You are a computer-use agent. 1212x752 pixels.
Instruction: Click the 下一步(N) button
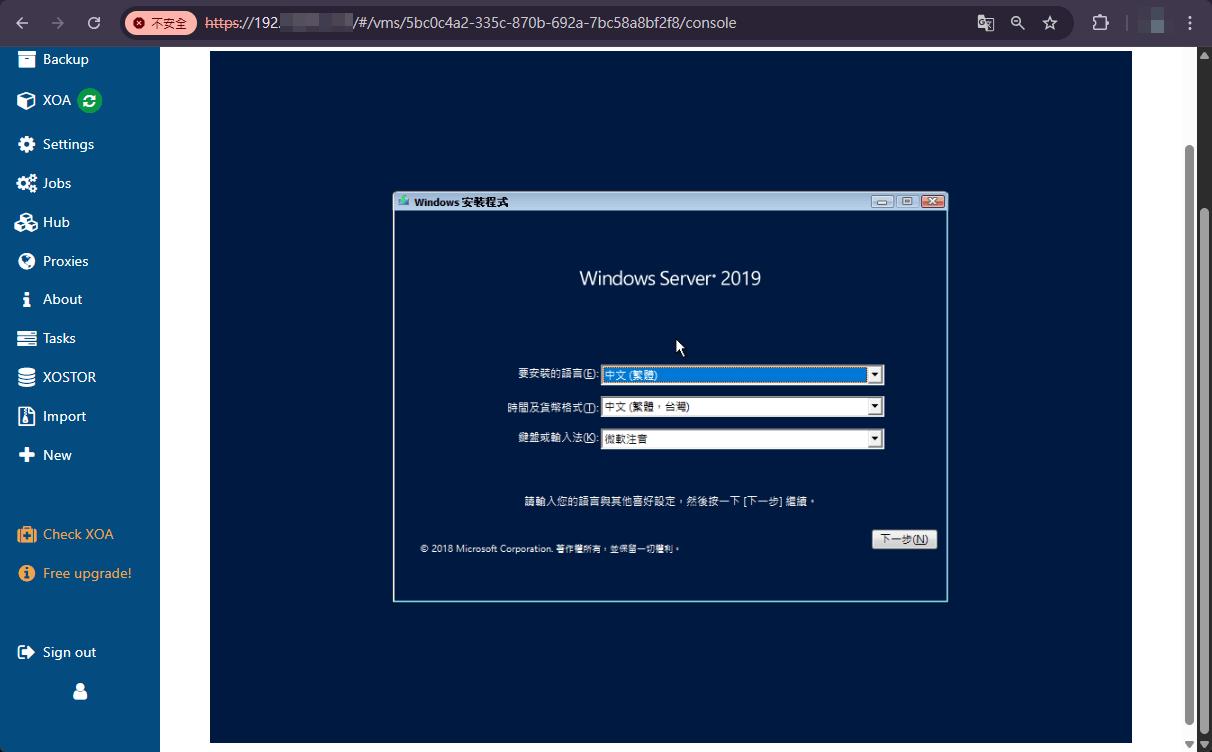tap(904, 540)
